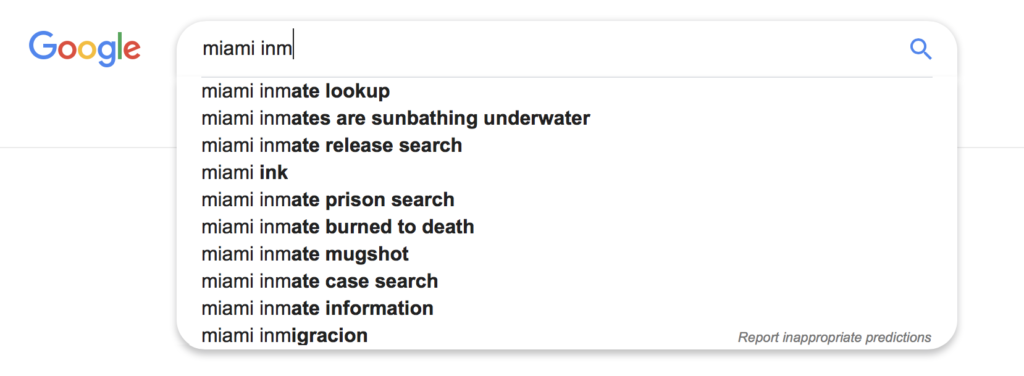Open the Google logo homepage link
Screen dimensions: 1024x376
point(84,49)
